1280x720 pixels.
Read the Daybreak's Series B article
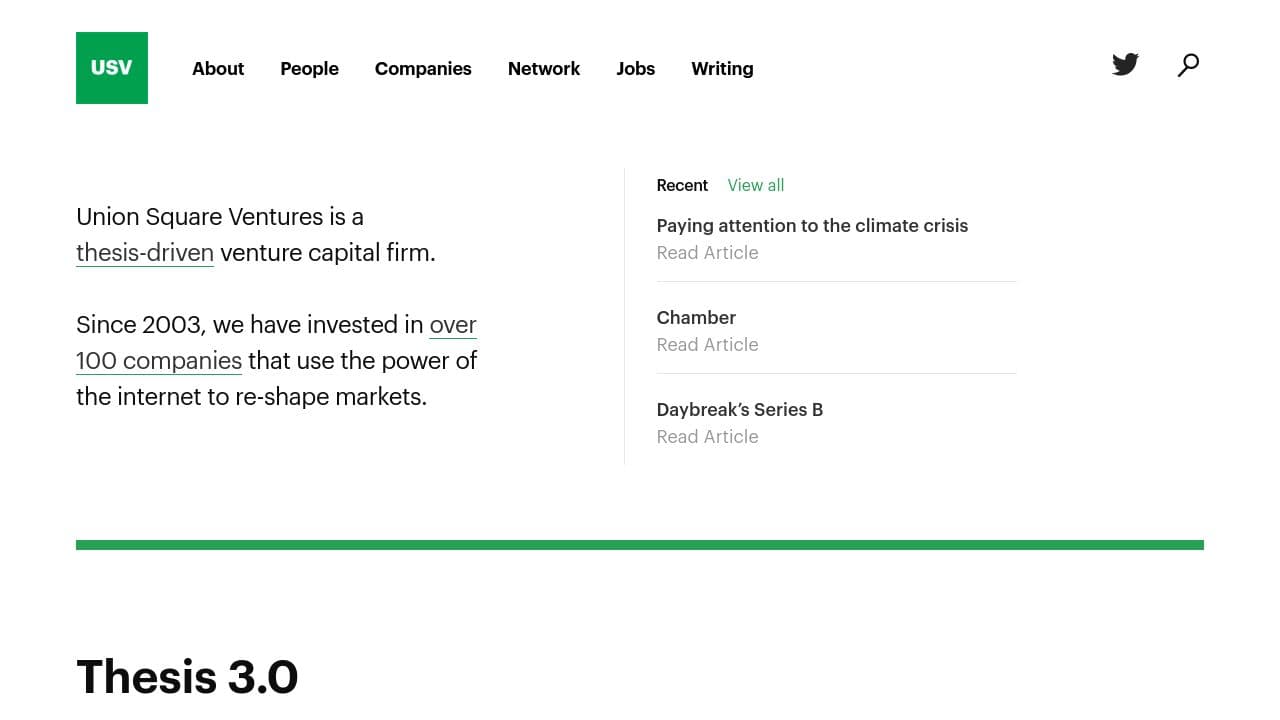(x=707, y=436)
